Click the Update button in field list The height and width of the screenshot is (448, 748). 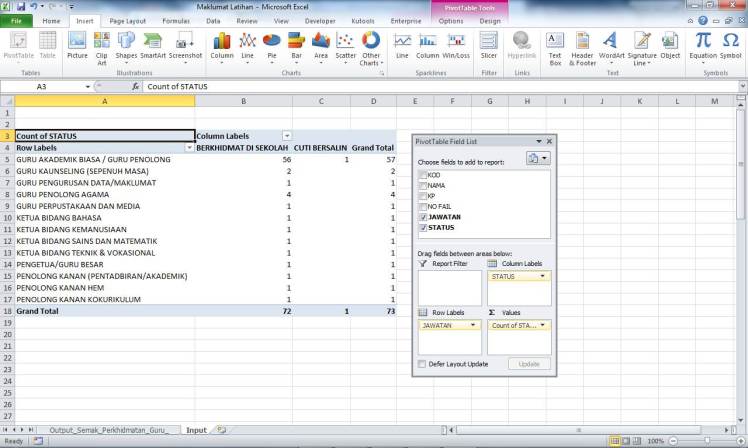pos(529,364)
